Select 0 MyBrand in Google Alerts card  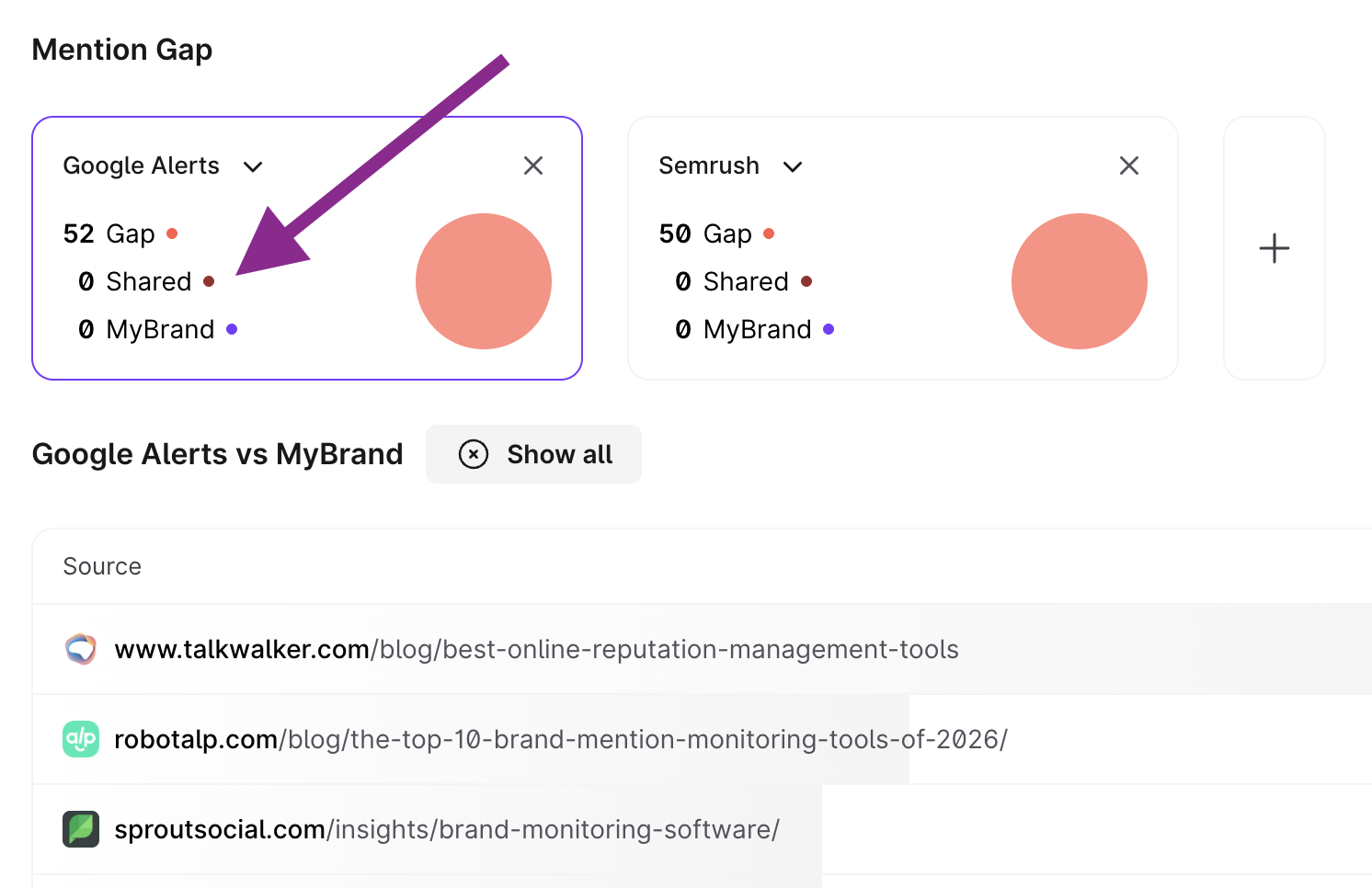click(158, 329)
